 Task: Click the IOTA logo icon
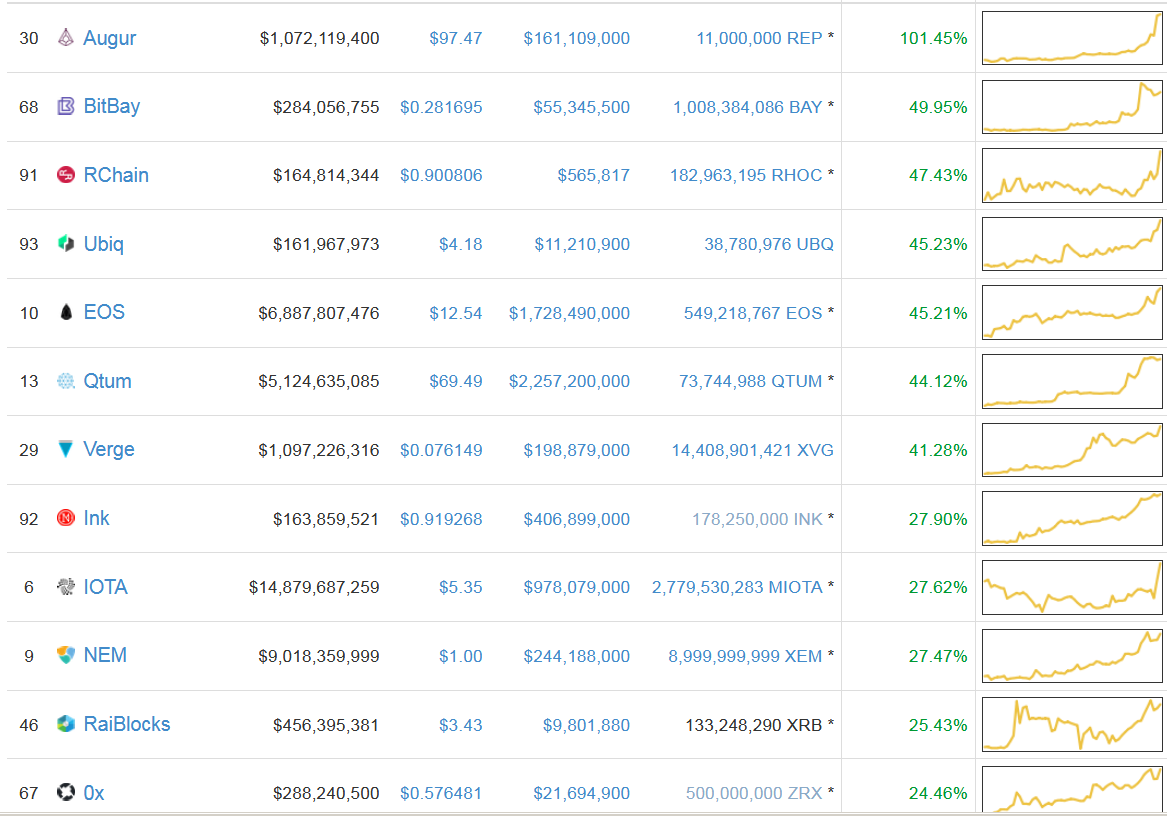[65, 587]
